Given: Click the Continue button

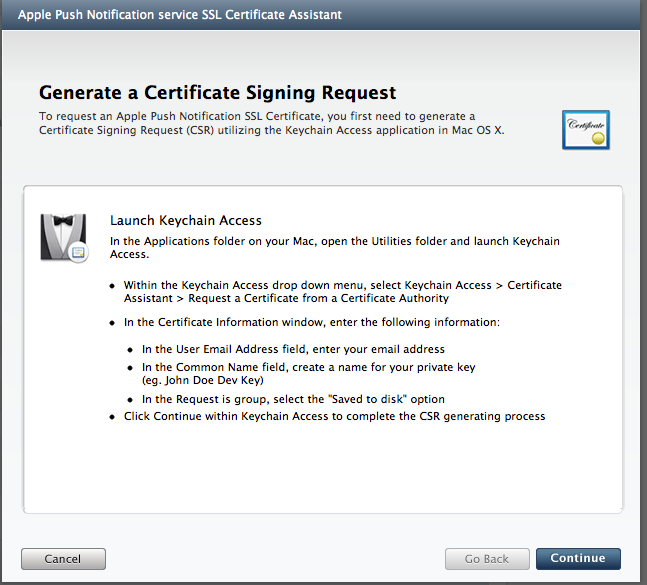Looking at the screenshot, I should click(x=578, y=559).
